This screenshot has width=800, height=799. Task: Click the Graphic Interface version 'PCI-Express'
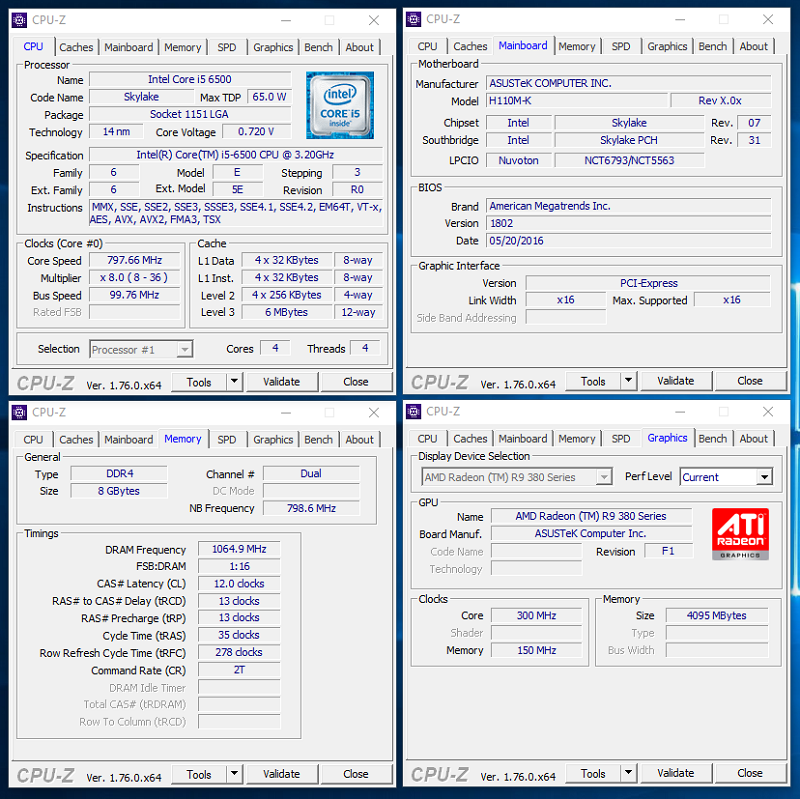[x=648, y=283]
